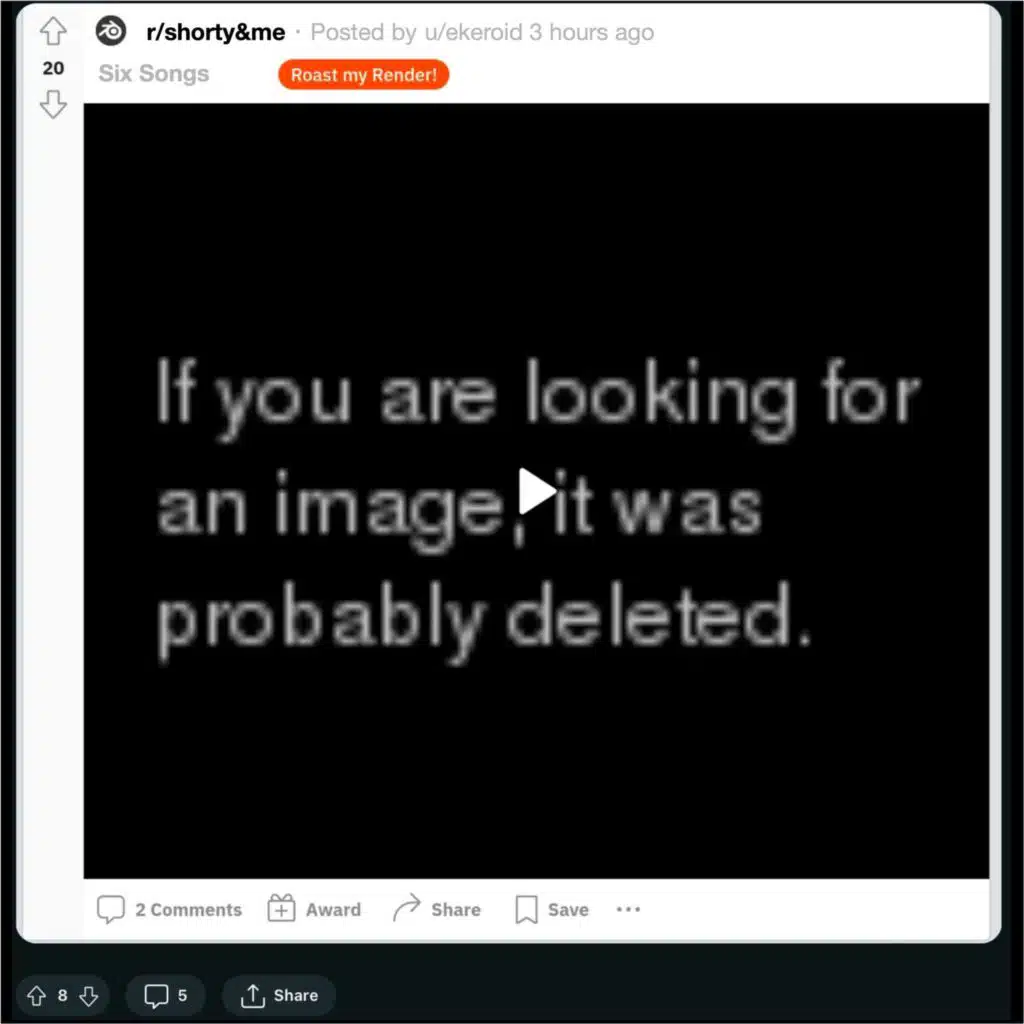Click the r/shorty&me subreddit avatar icon
This screenshot has height=1024, width=1024.
point(111,31)
